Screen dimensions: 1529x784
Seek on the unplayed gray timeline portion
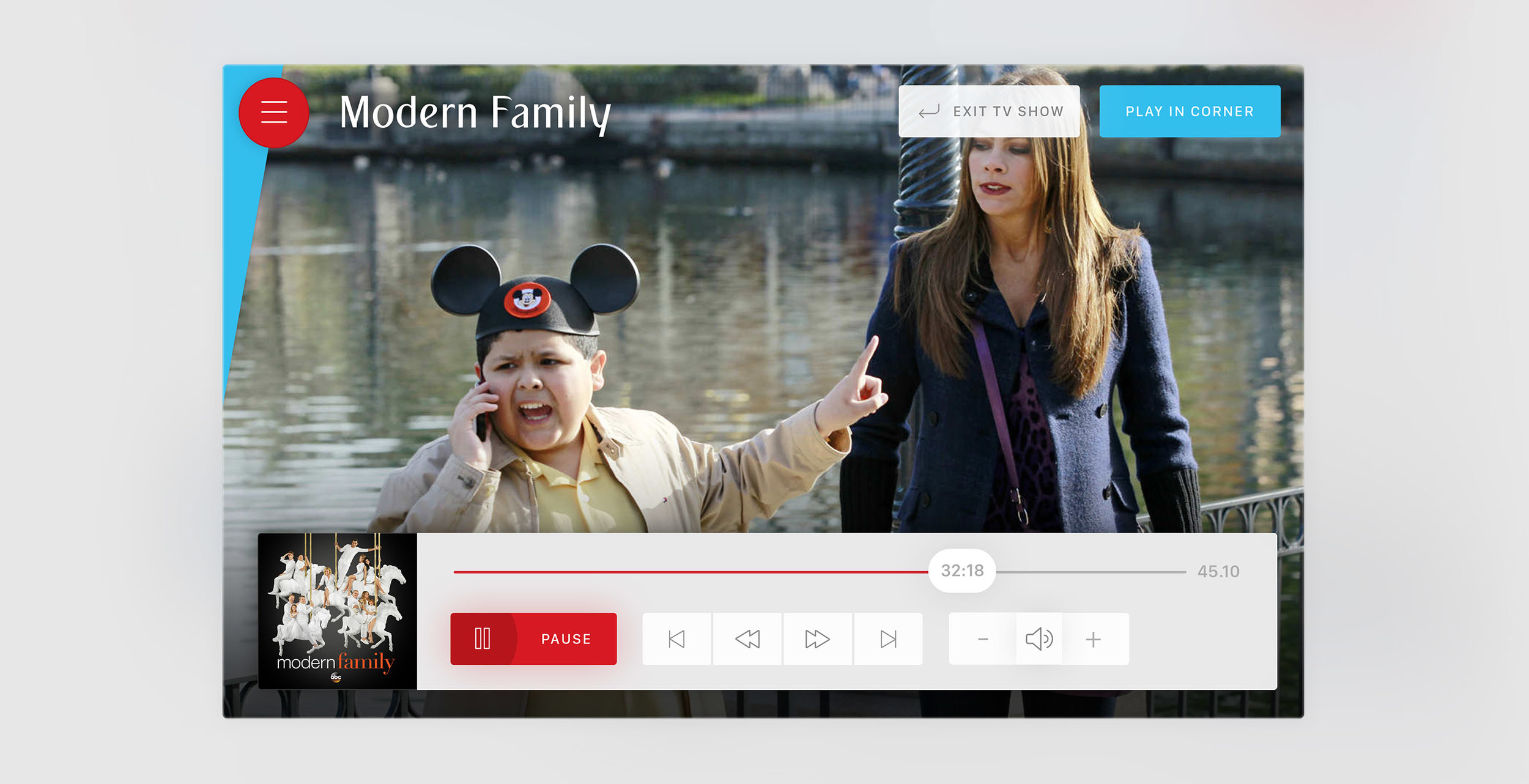[1091, 572]
